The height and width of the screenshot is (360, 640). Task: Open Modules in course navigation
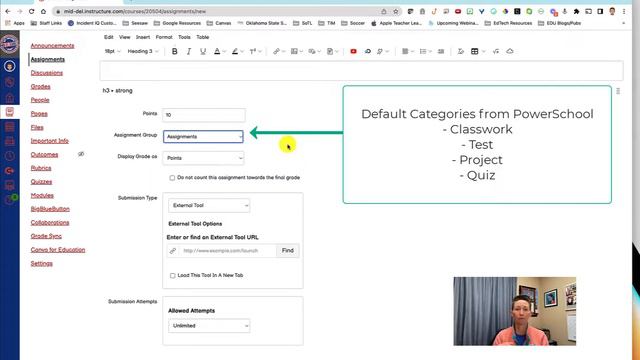42,196
